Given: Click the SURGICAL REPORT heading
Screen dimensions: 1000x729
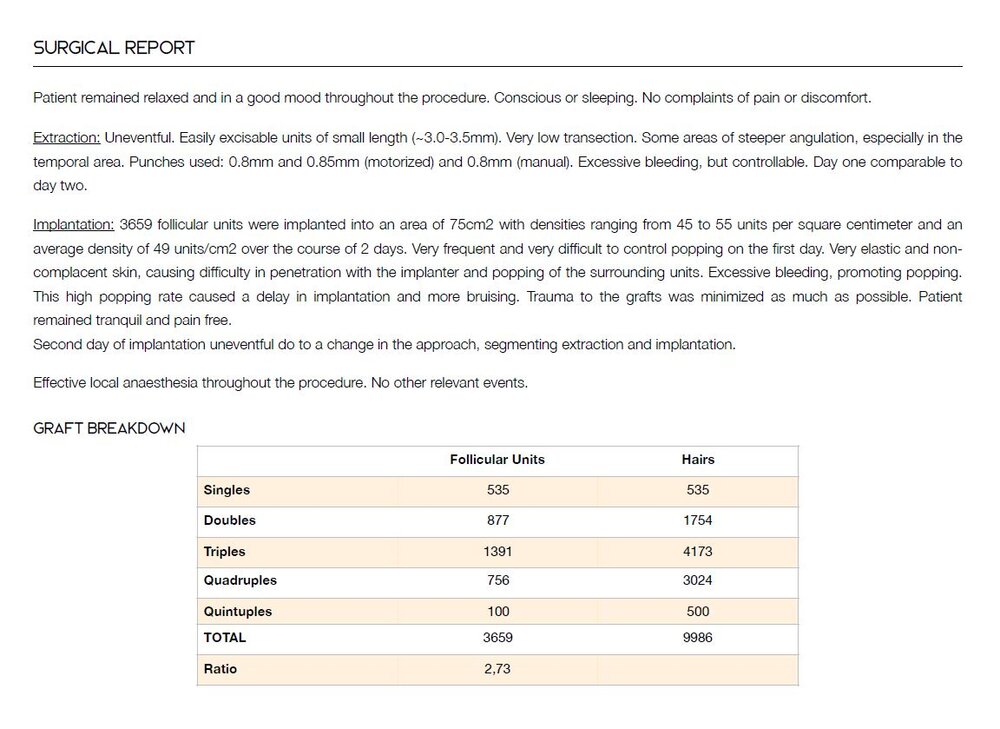Looking at the screenshot, I should click(114, 47).
